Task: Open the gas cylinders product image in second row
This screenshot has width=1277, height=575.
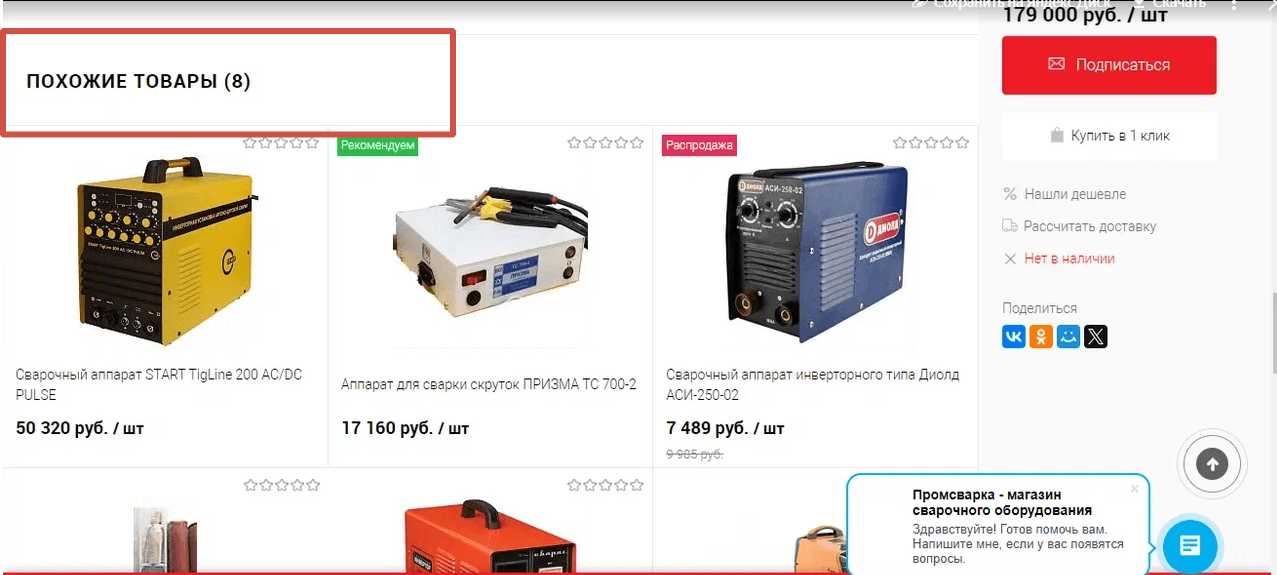Action: 165,540
